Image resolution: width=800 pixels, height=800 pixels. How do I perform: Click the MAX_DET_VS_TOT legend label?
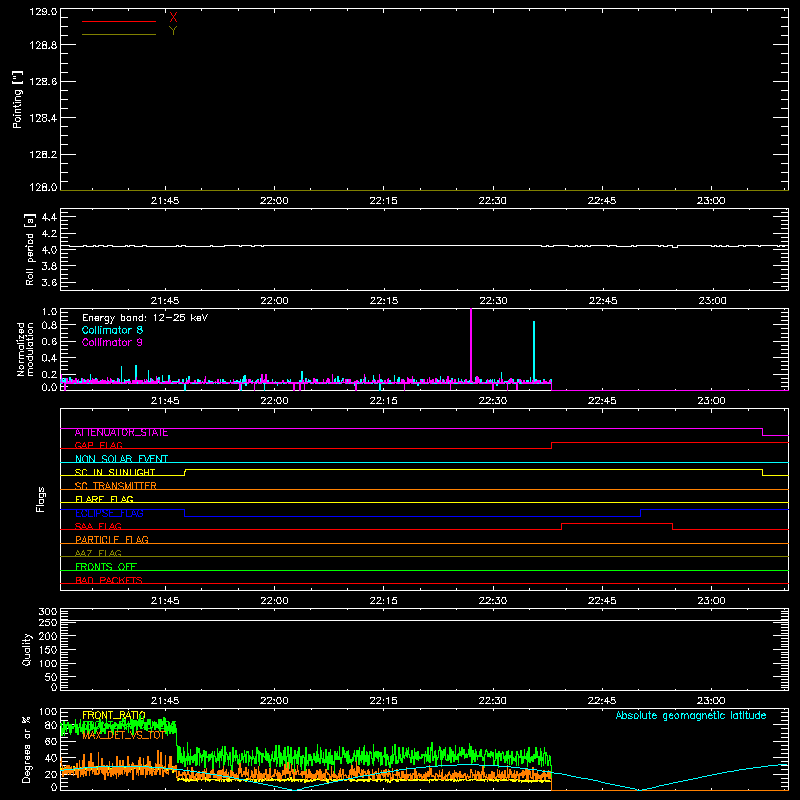124,735
